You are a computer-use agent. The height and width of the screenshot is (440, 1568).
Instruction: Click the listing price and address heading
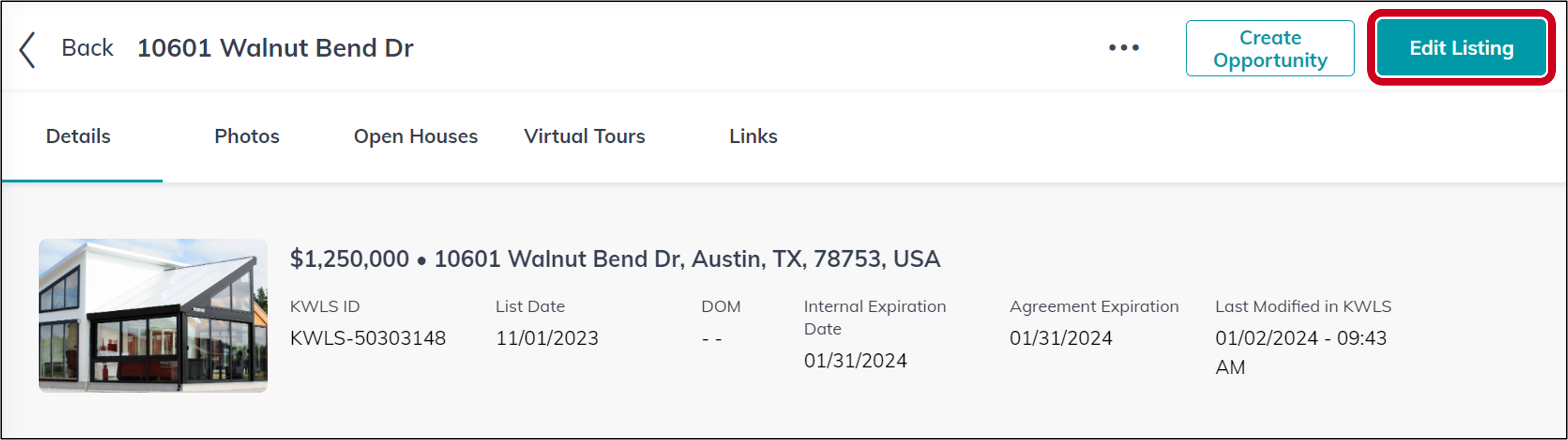pos(615,259)
